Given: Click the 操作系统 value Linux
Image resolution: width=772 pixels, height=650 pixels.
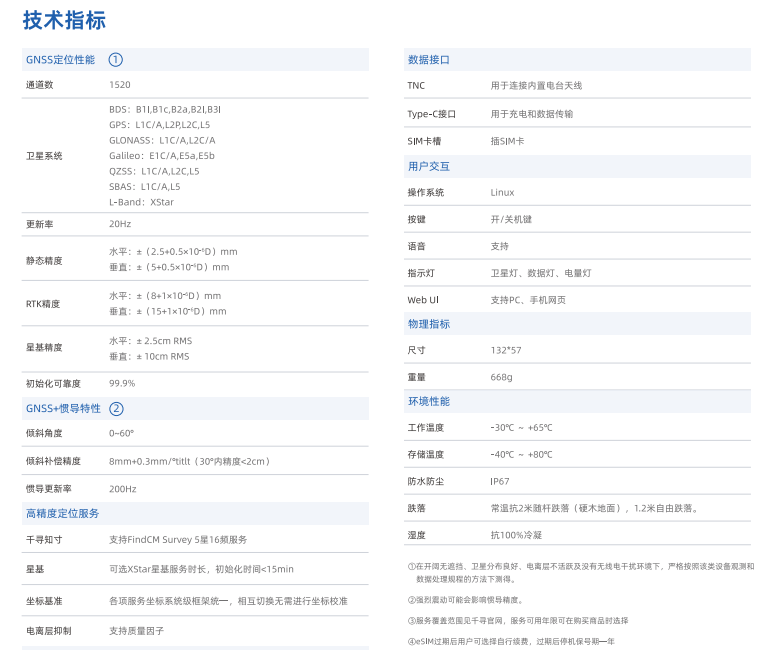Looking at the screenshot, I should click(x=502, y=192).
